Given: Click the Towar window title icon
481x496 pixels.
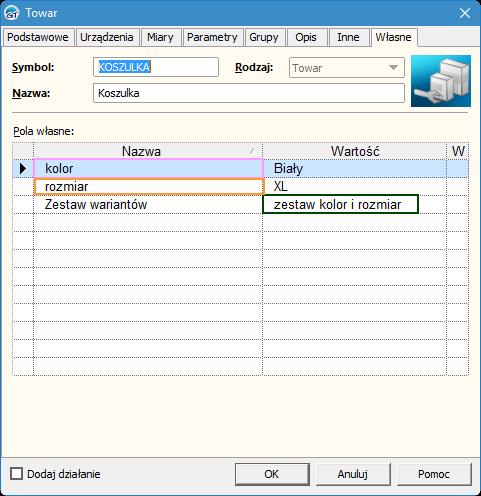Looking at the screenshot, I should click(x=12, y=13).
